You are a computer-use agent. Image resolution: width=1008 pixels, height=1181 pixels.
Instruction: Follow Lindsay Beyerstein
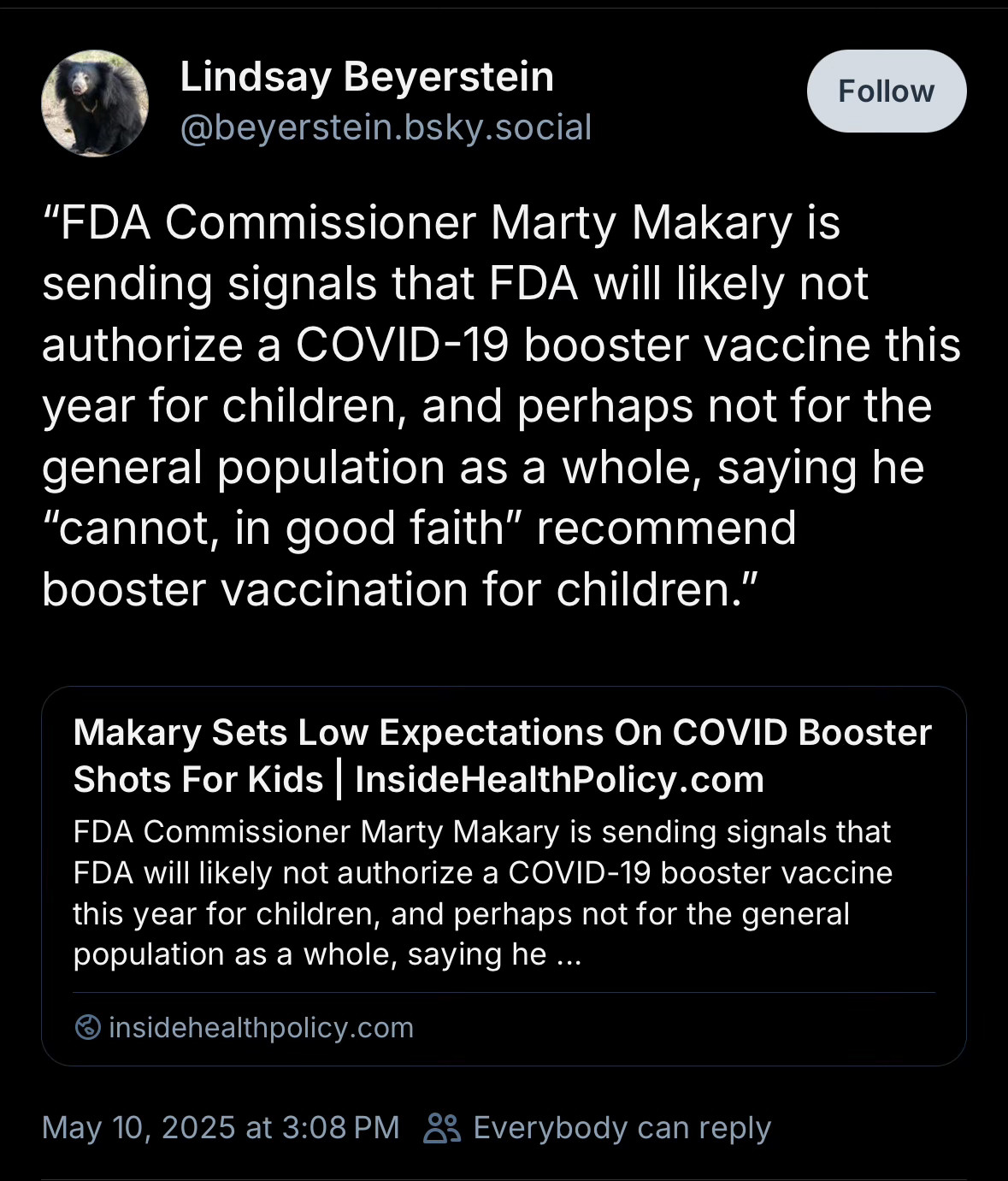887,91
